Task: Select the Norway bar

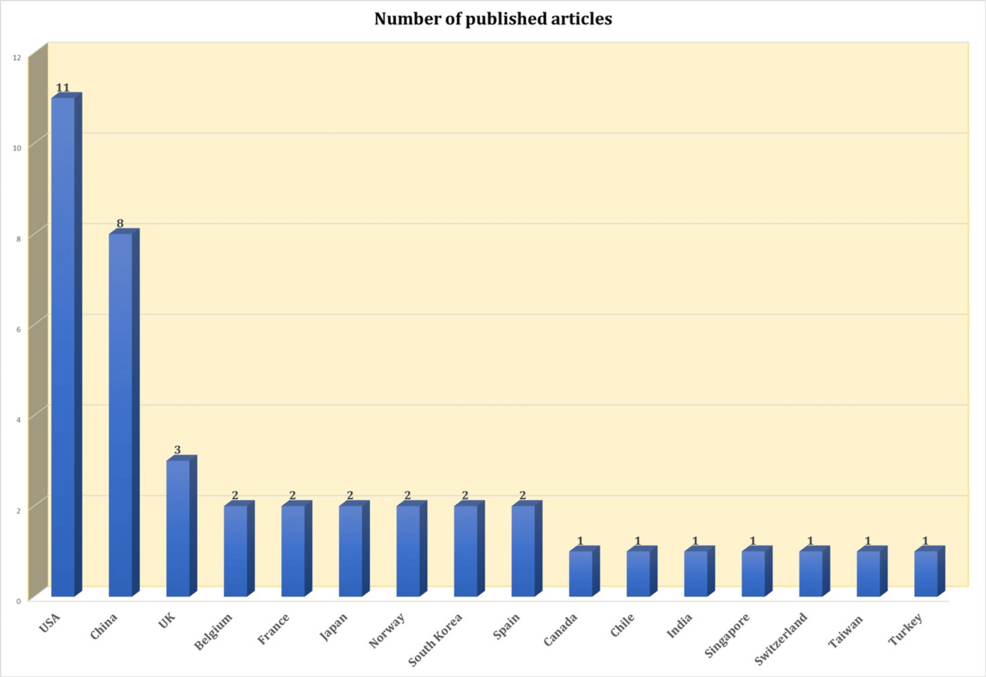Action: click(408, 550)
